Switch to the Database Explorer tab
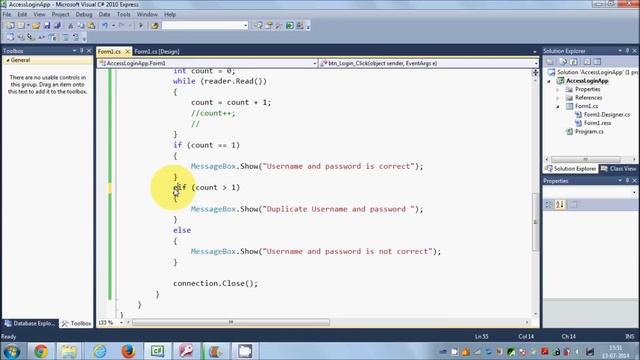Image resolution: width=640 pixels, height=360 pixels. pyautogui.click(x=30, y=323)
